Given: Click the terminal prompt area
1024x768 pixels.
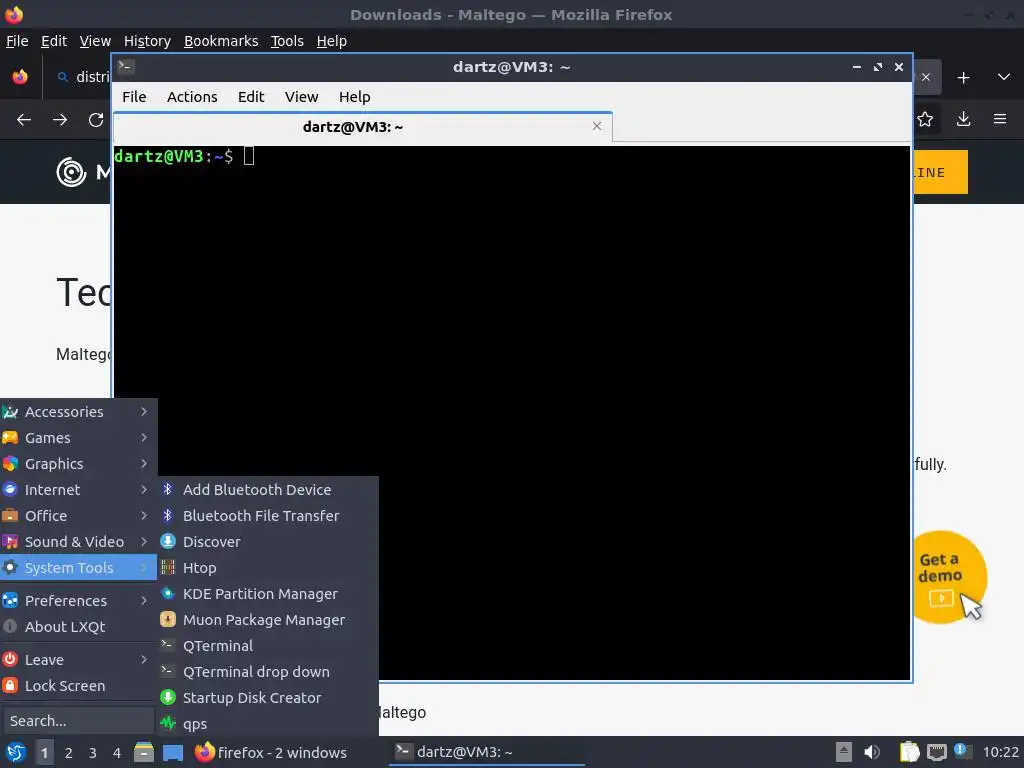Looking at the screenshot, I should (511, 413).
